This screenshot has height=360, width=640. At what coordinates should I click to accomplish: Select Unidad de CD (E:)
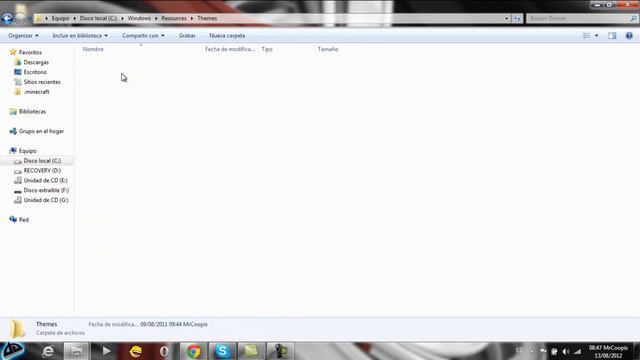(x=45, y=180)
